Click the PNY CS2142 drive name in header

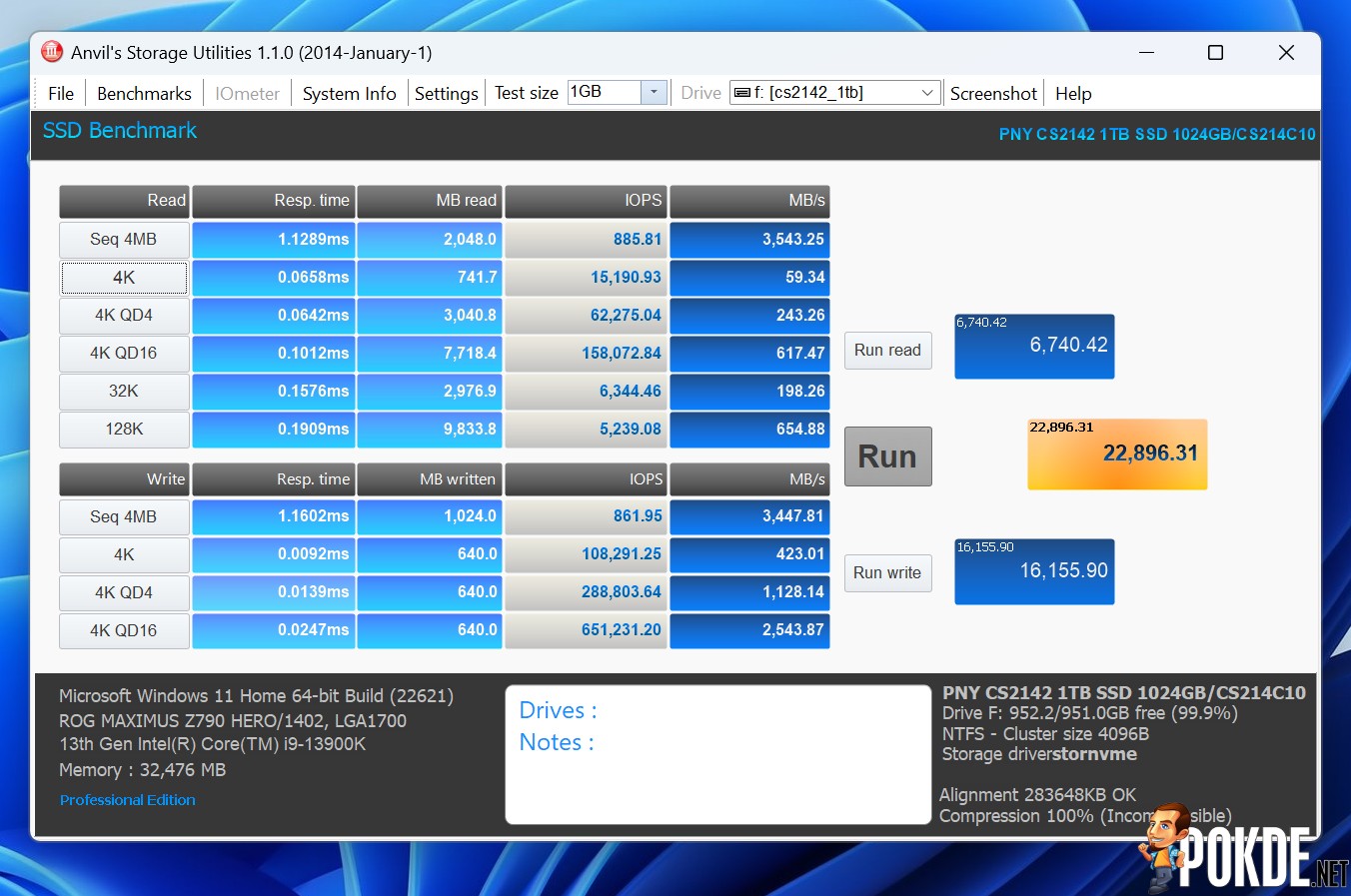1157,134
